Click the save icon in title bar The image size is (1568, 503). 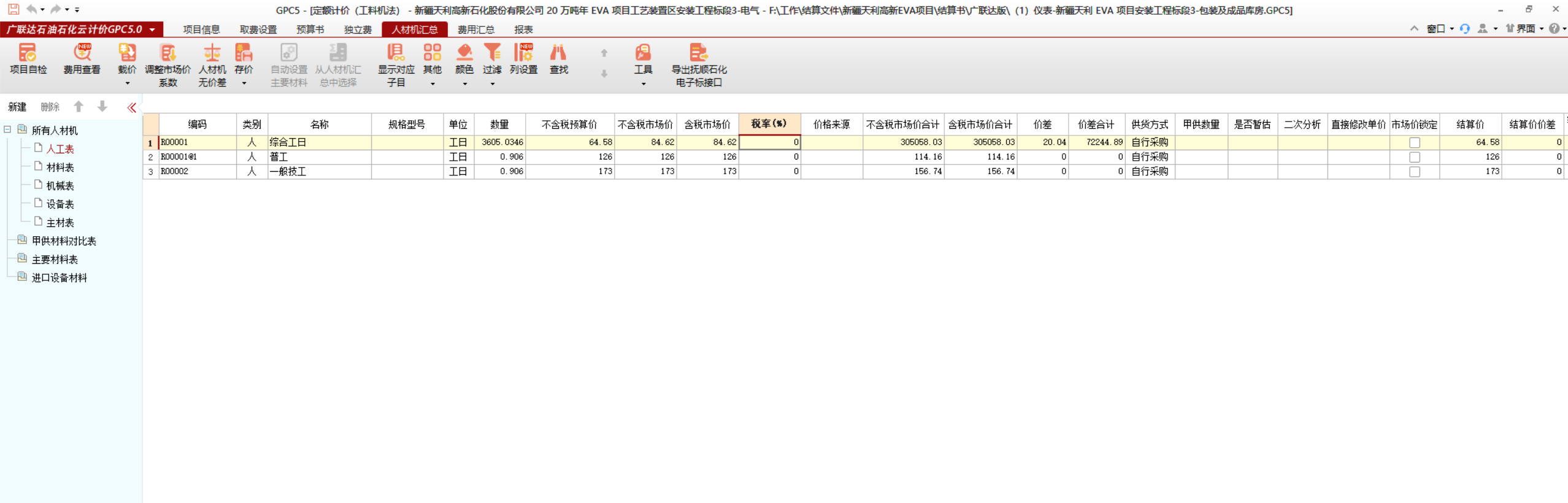(13, 9)
